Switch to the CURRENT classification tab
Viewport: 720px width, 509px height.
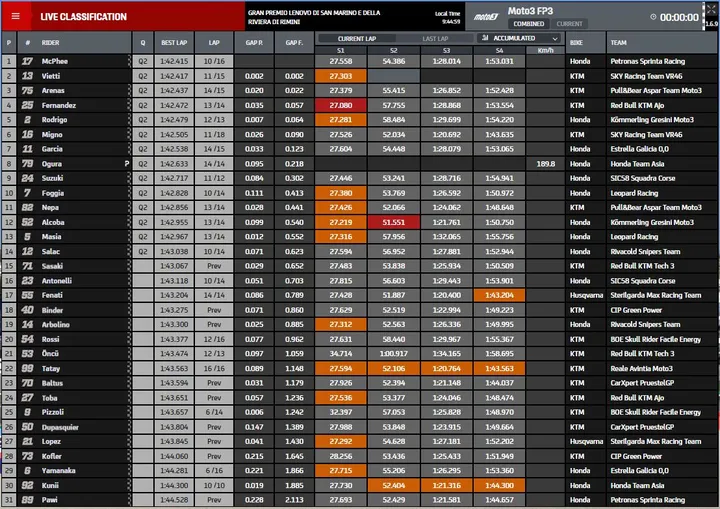coord(569,24)
